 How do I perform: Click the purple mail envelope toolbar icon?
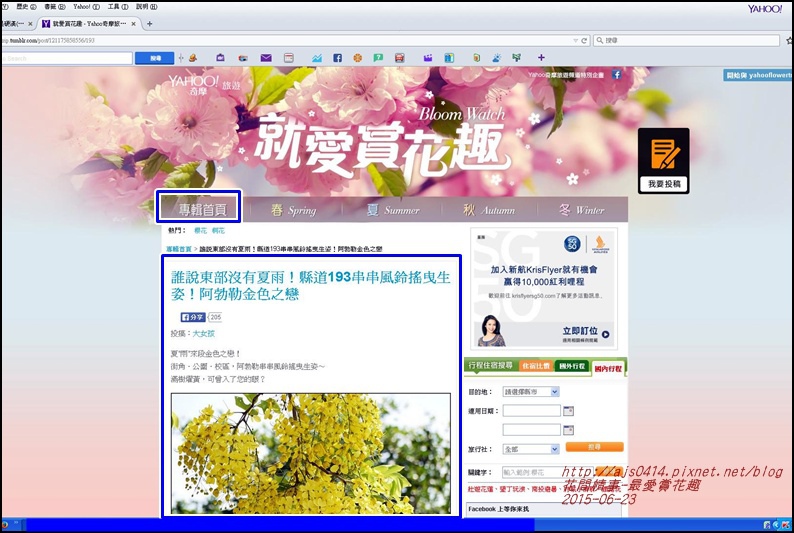[x=266, y=58]
